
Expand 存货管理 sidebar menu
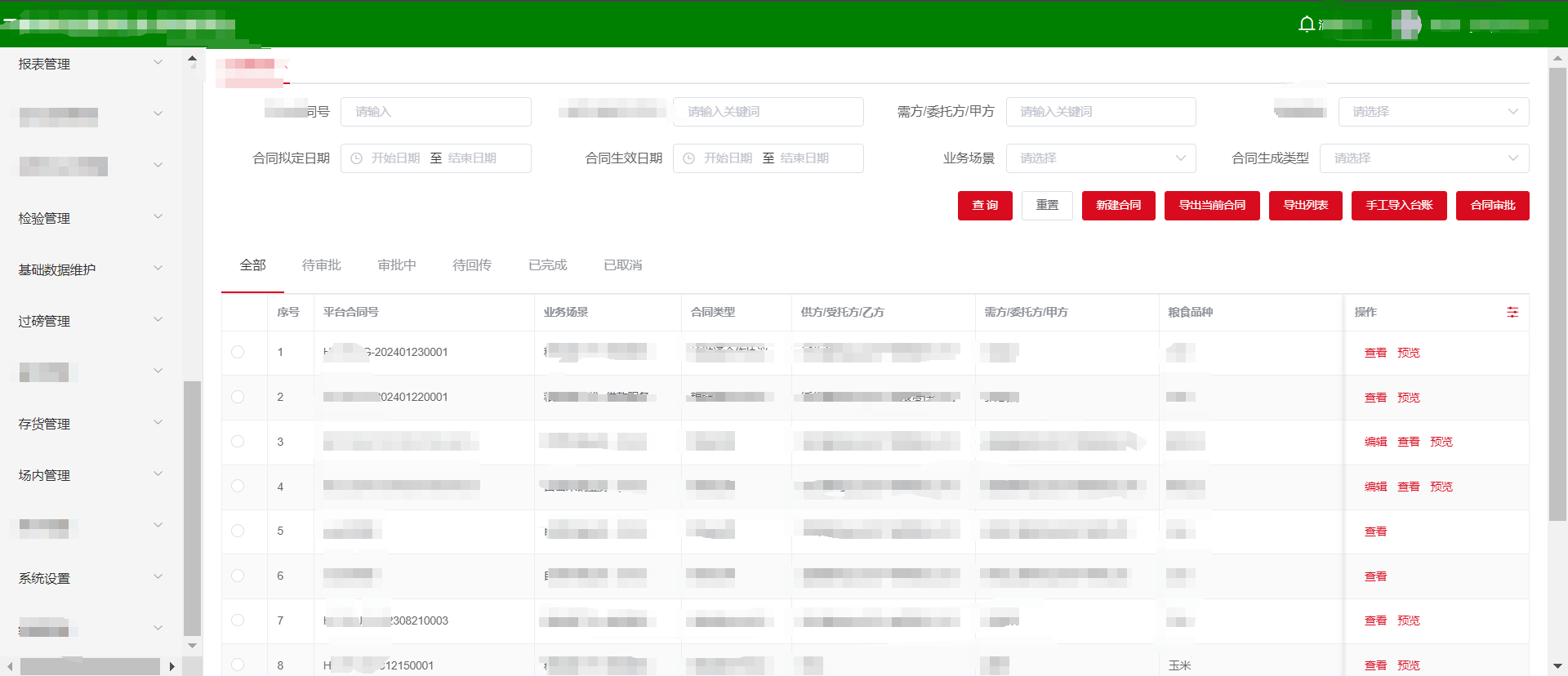[x=91, y=424]
